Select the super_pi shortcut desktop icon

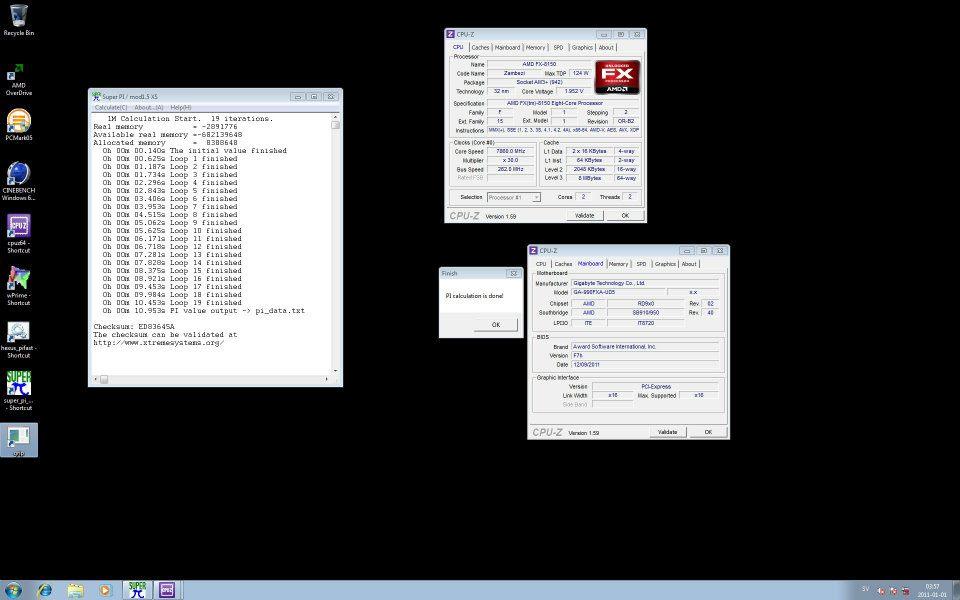tap(18, 391)
